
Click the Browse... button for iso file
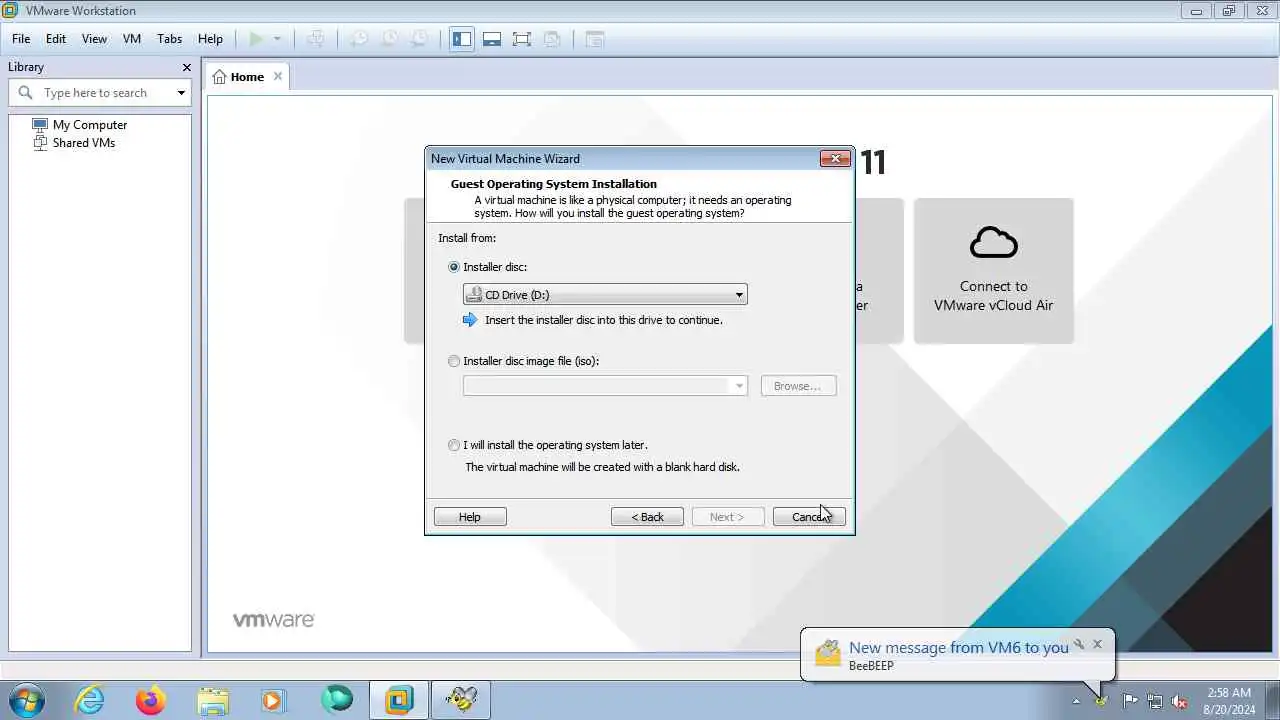coord(798,386)
